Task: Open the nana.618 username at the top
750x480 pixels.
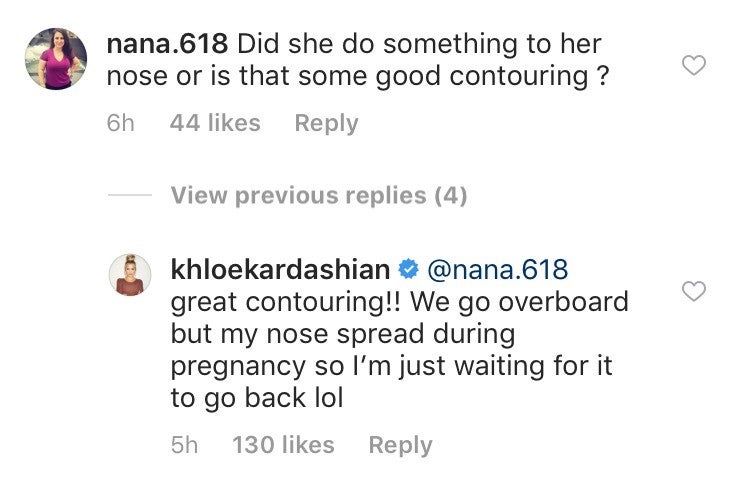Action: [x=164, y=45]
